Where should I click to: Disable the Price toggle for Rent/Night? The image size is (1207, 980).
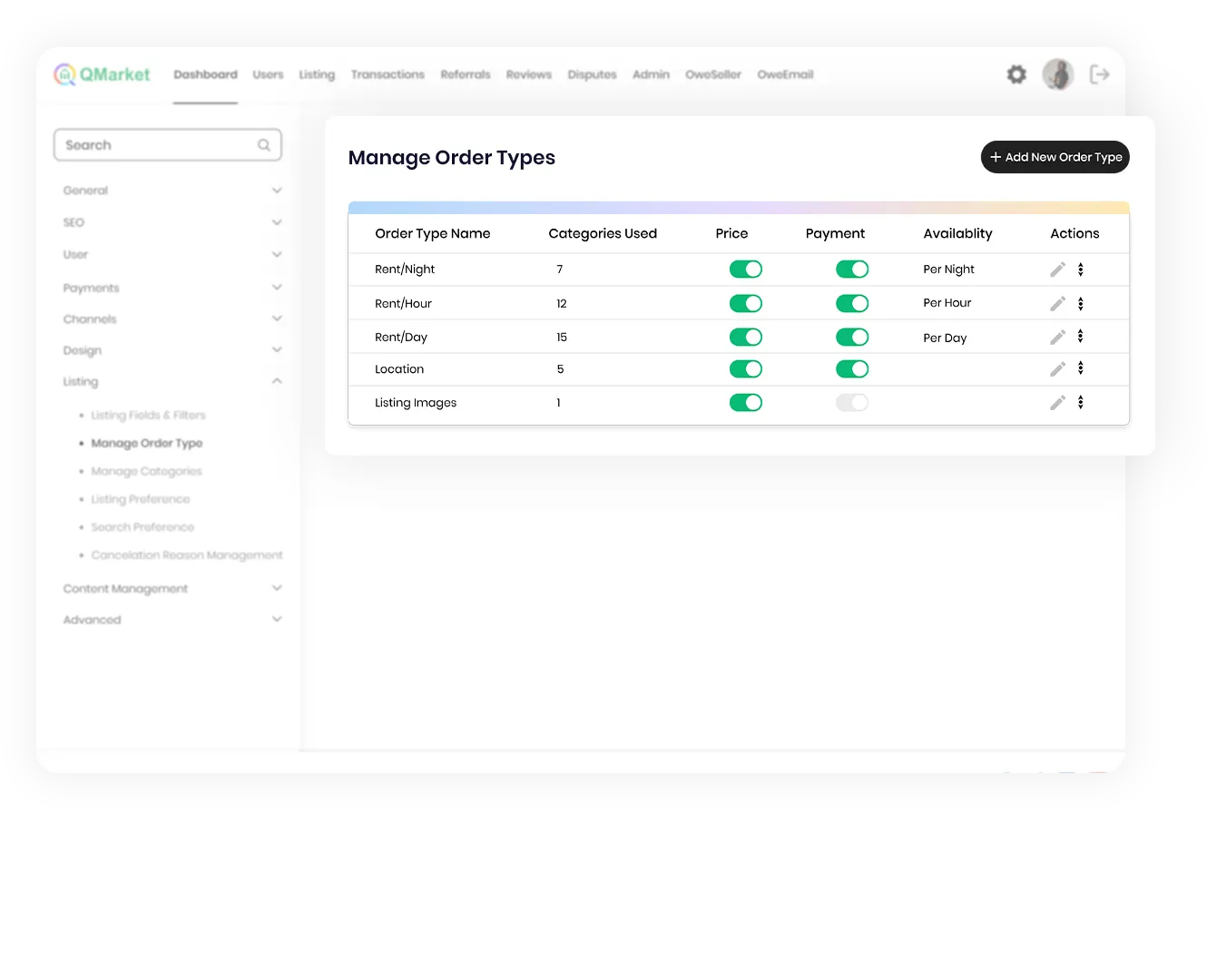click(x=745, y=269)
